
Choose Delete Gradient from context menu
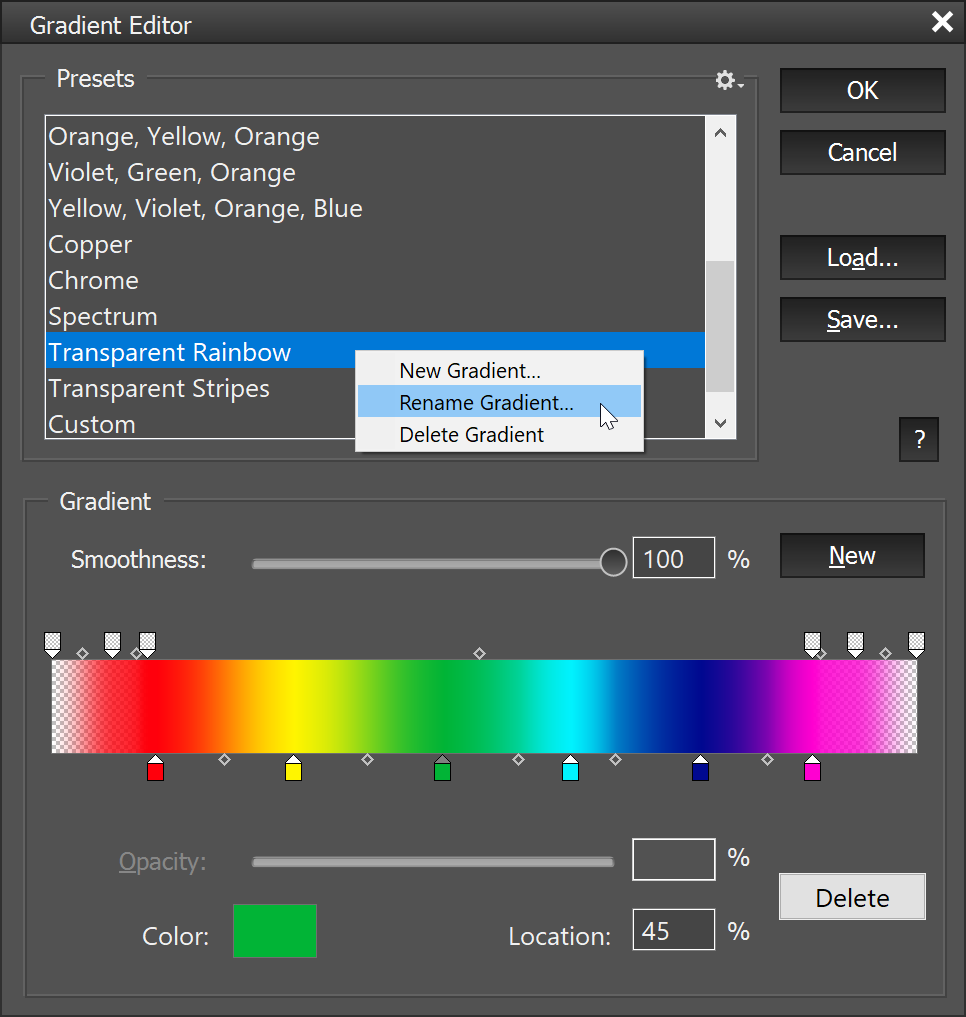point(472,435)
